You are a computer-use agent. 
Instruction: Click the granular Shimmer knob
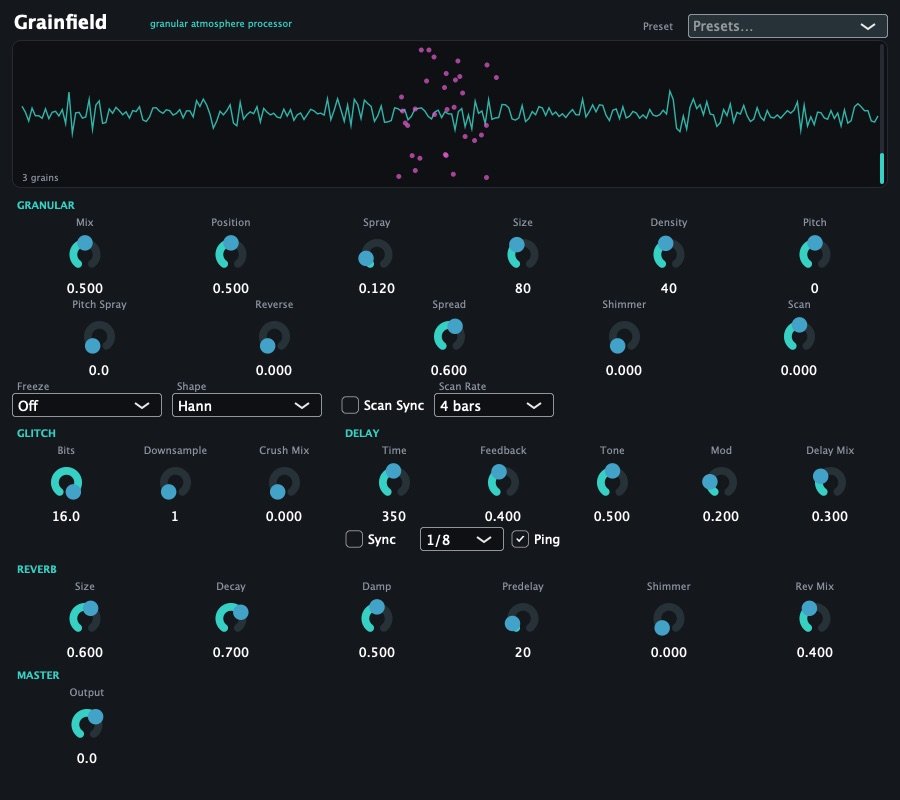624,336
